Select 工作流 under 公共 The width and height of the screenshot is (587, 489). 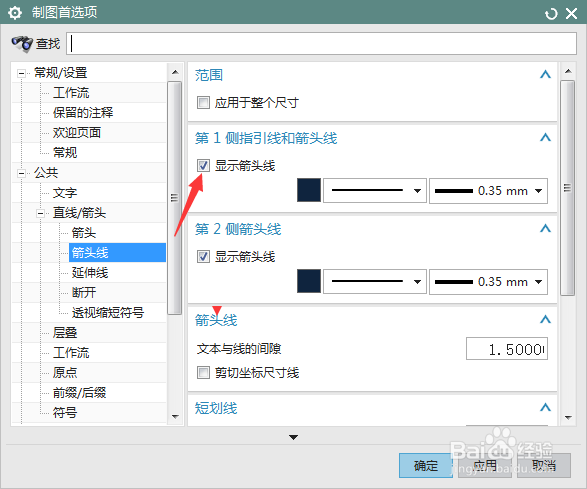[x=71, y=353]
